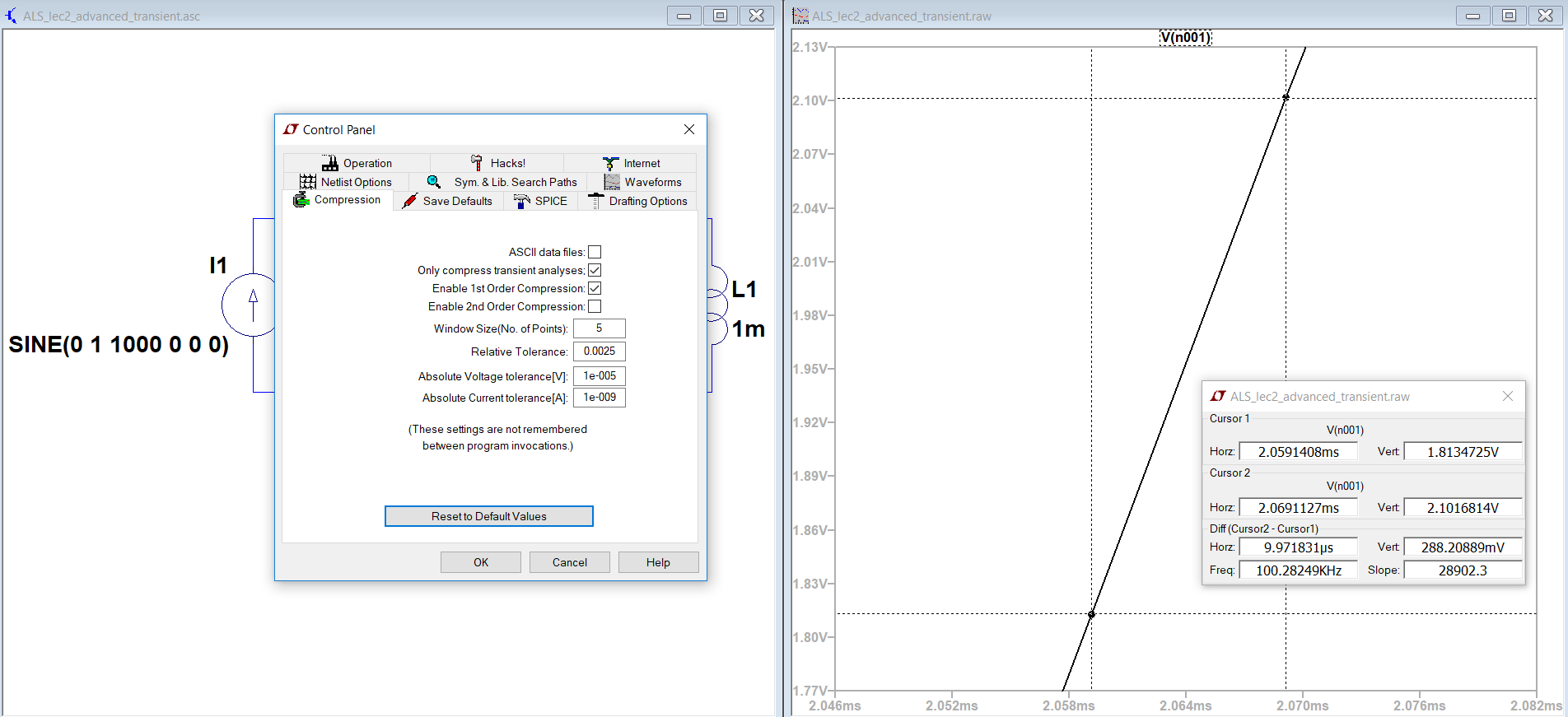Click the Waveforms tab icon
Screen dimensions: 1568x717
point(612,182)
